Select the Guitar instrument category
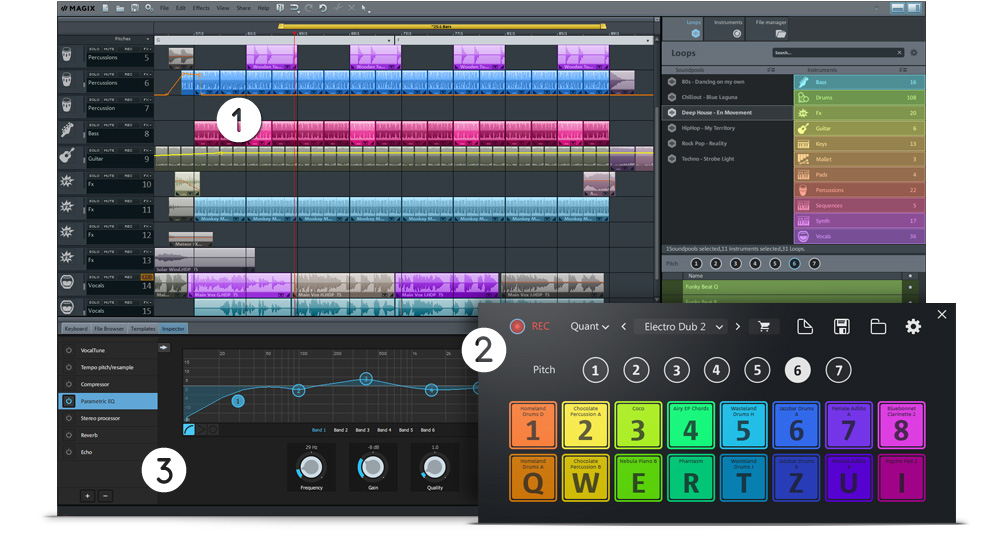 tap(859, 128)
